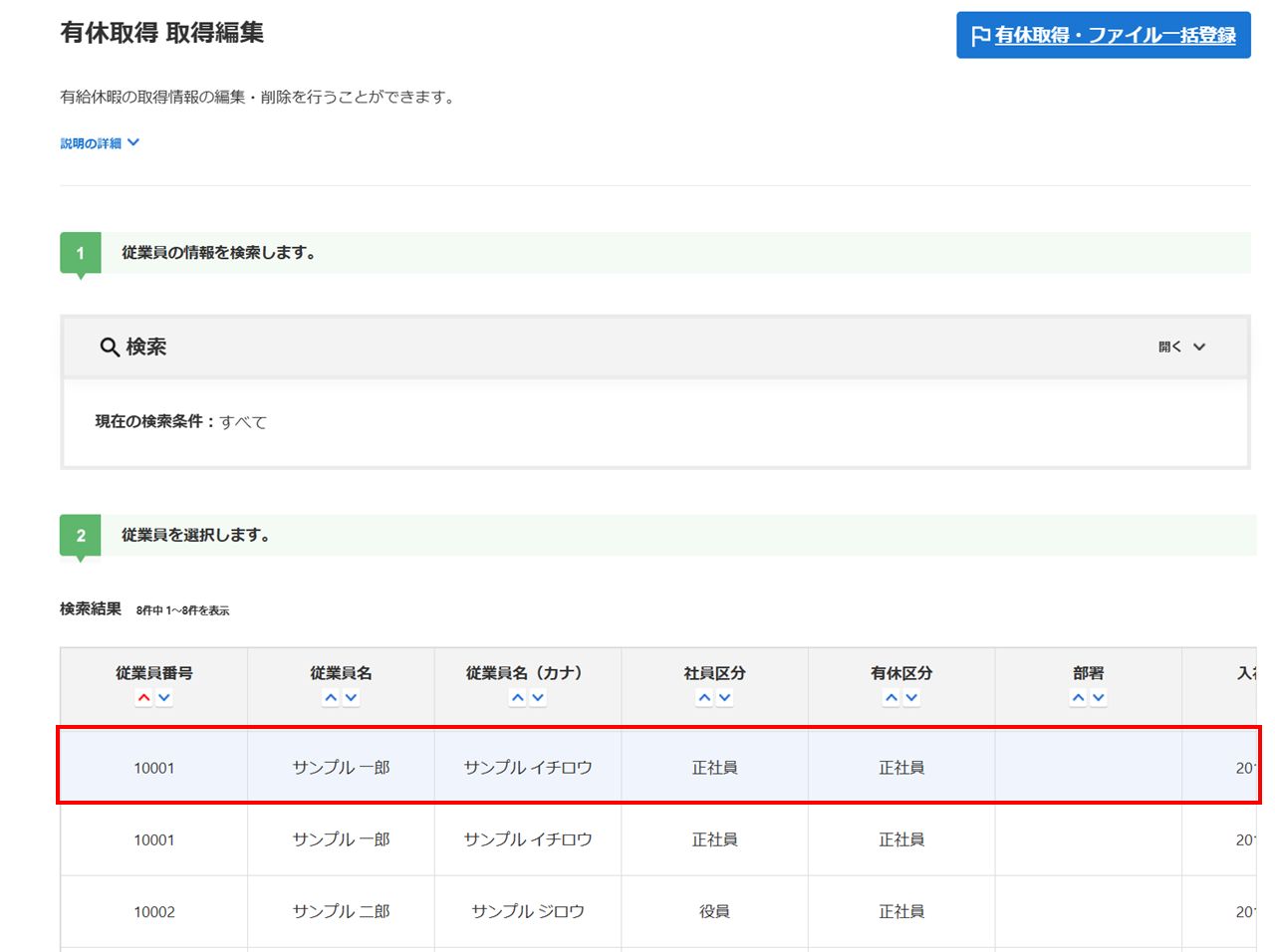This screenshot has height=952, width=1275.
Task: Select the highlighted 10001 サンプル 一郎 row
Action: click(528, 768)
